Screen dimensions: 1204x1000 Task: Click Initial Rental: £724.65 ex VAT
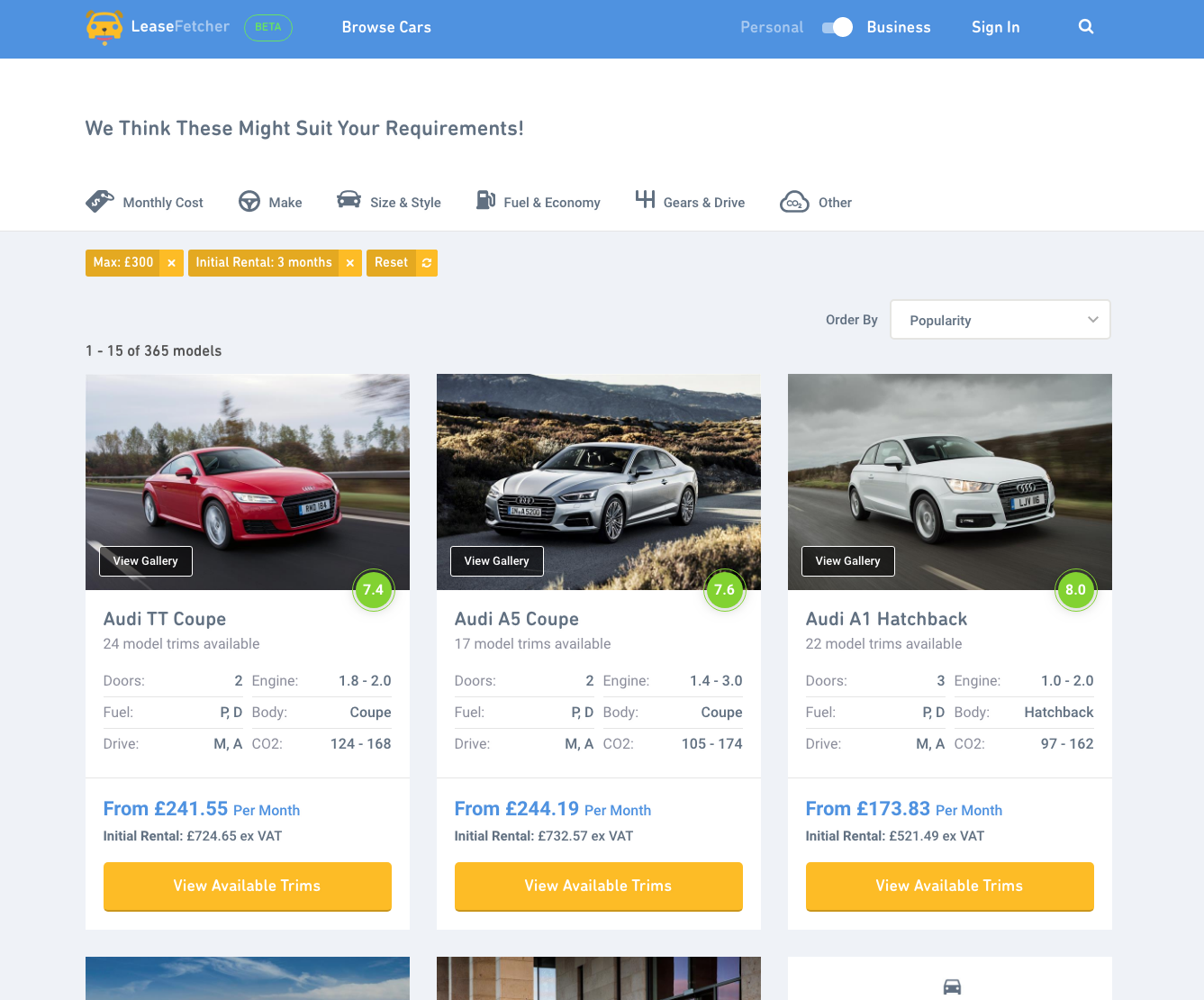(x=193, y=836)
